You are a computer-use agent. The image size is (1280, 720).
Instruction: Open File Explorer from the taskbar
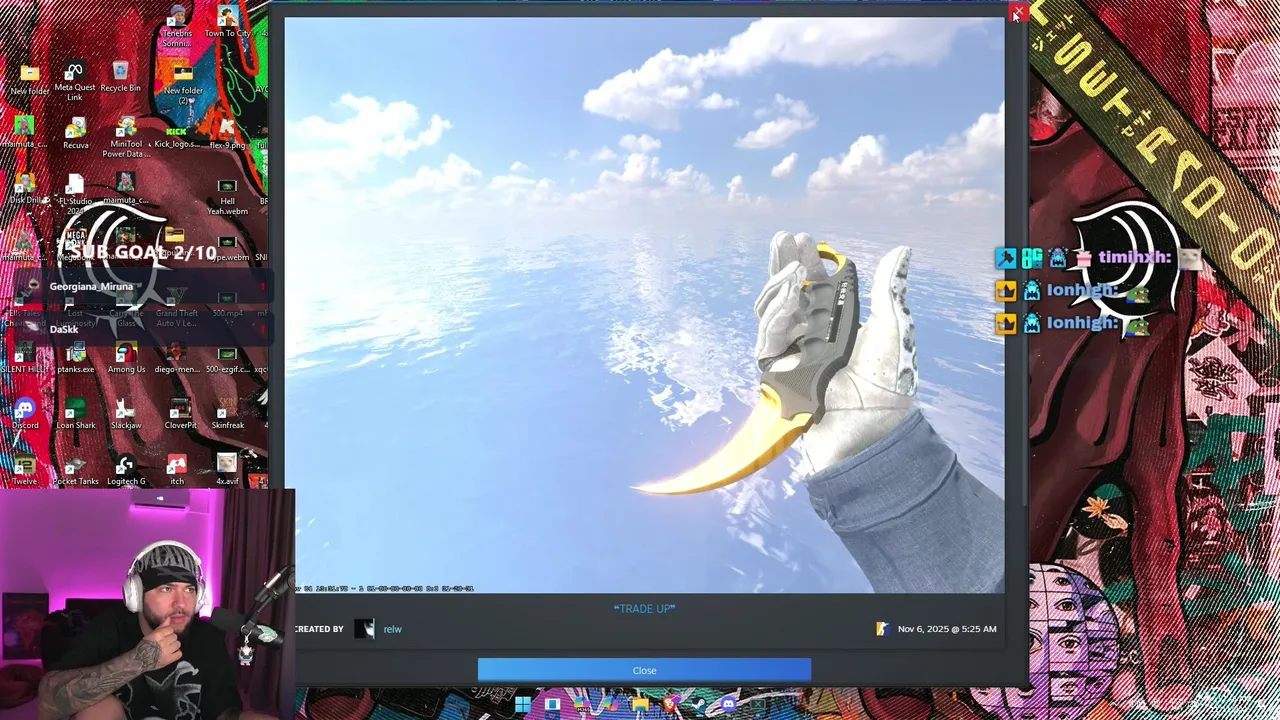[640, 704]
